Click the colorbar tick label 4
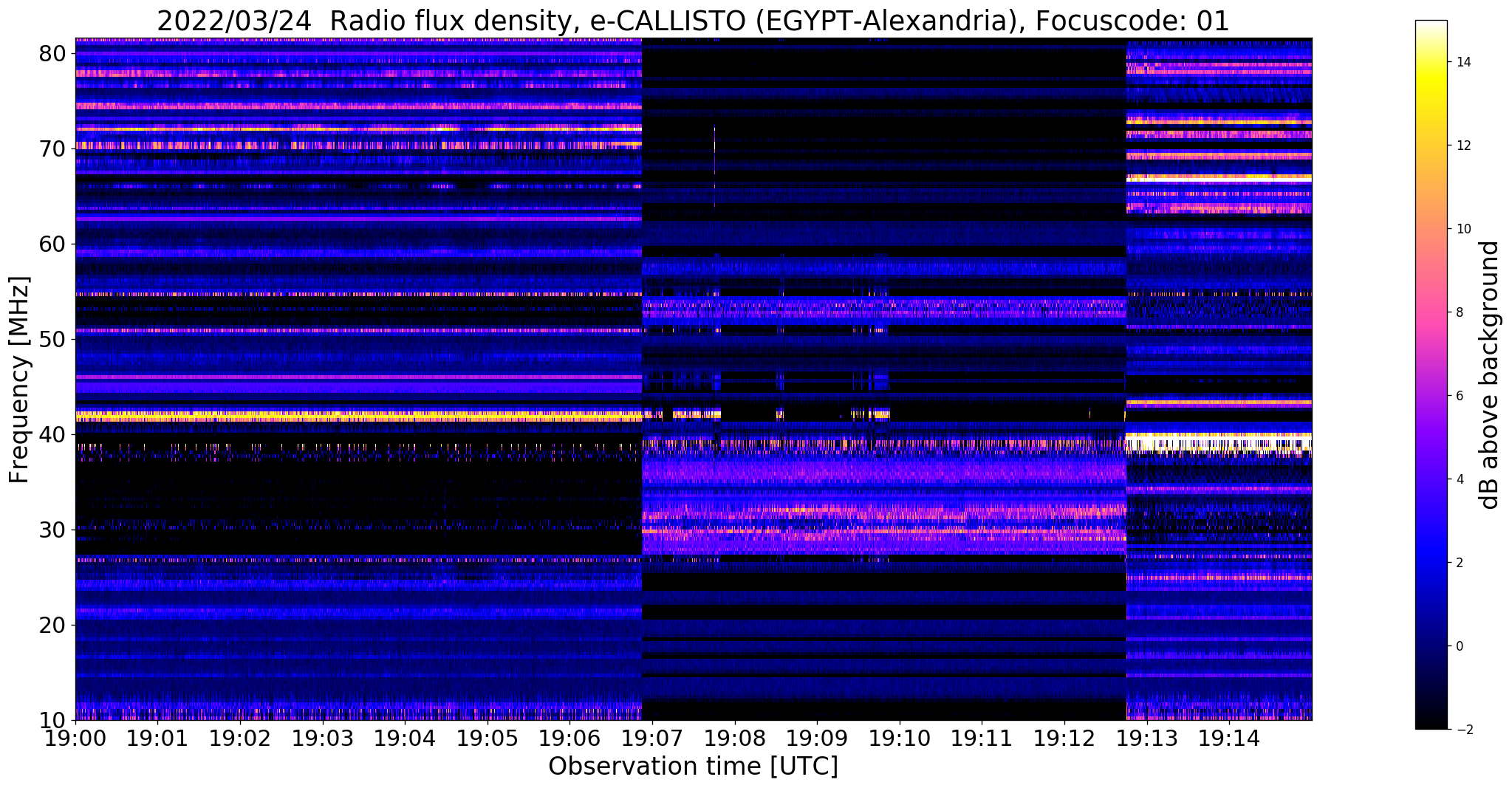The width and height of the screenshot is (1512, 788). point(1460,479)
